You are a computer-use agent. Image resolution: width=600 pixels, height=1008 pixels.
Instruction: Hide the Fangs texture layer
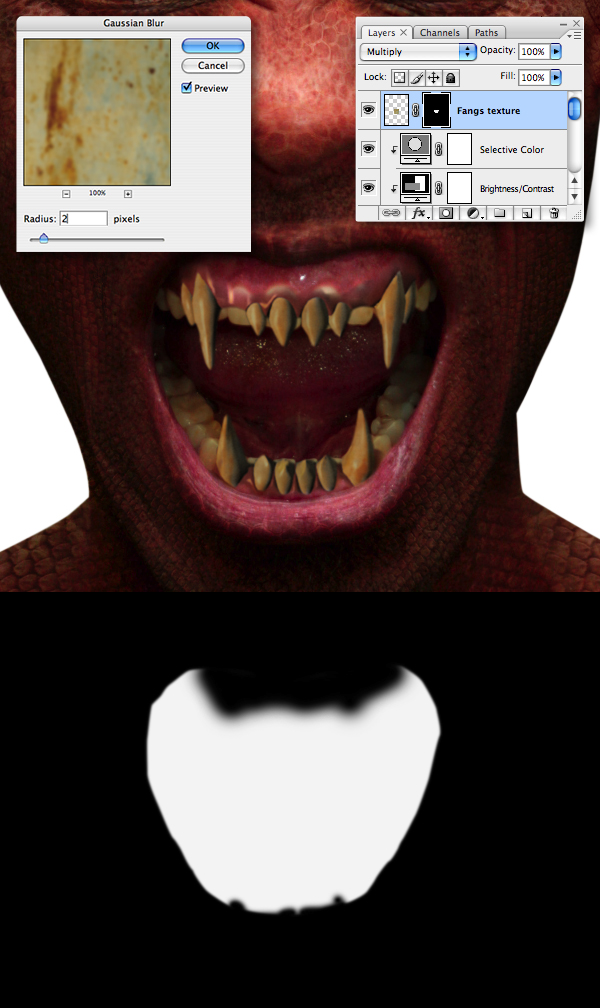368,110
